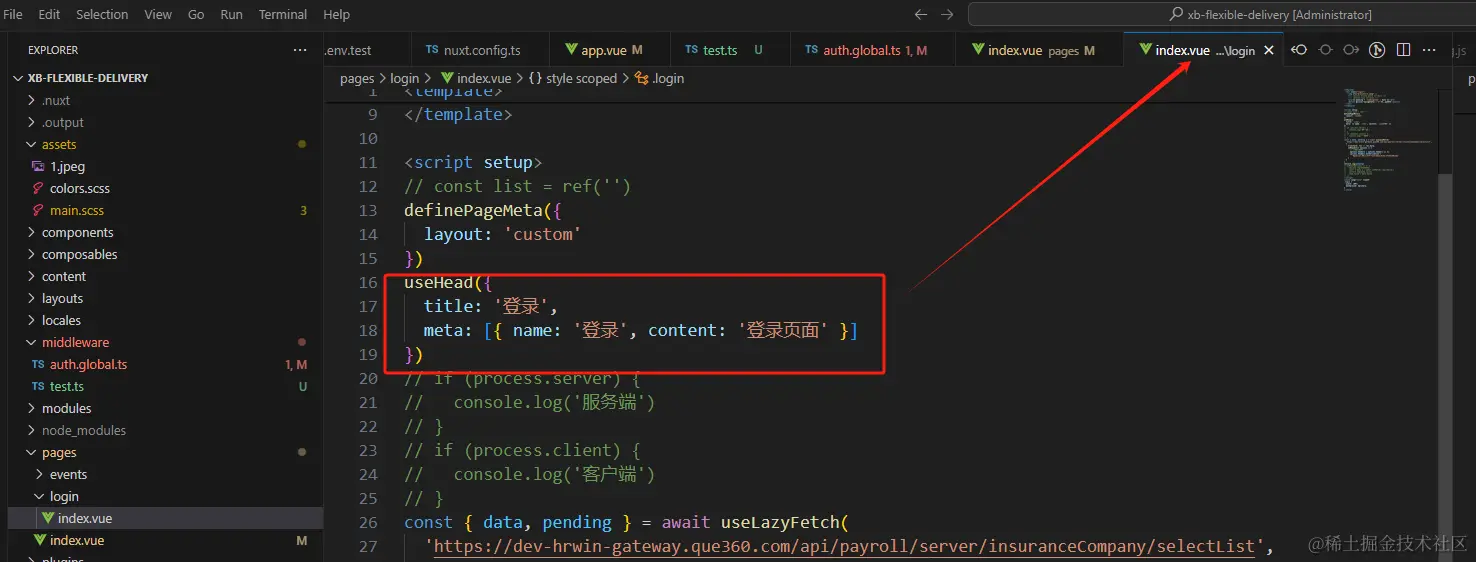
Task: Select index.vue under the login folder
Action: click(x=165, y=518)
